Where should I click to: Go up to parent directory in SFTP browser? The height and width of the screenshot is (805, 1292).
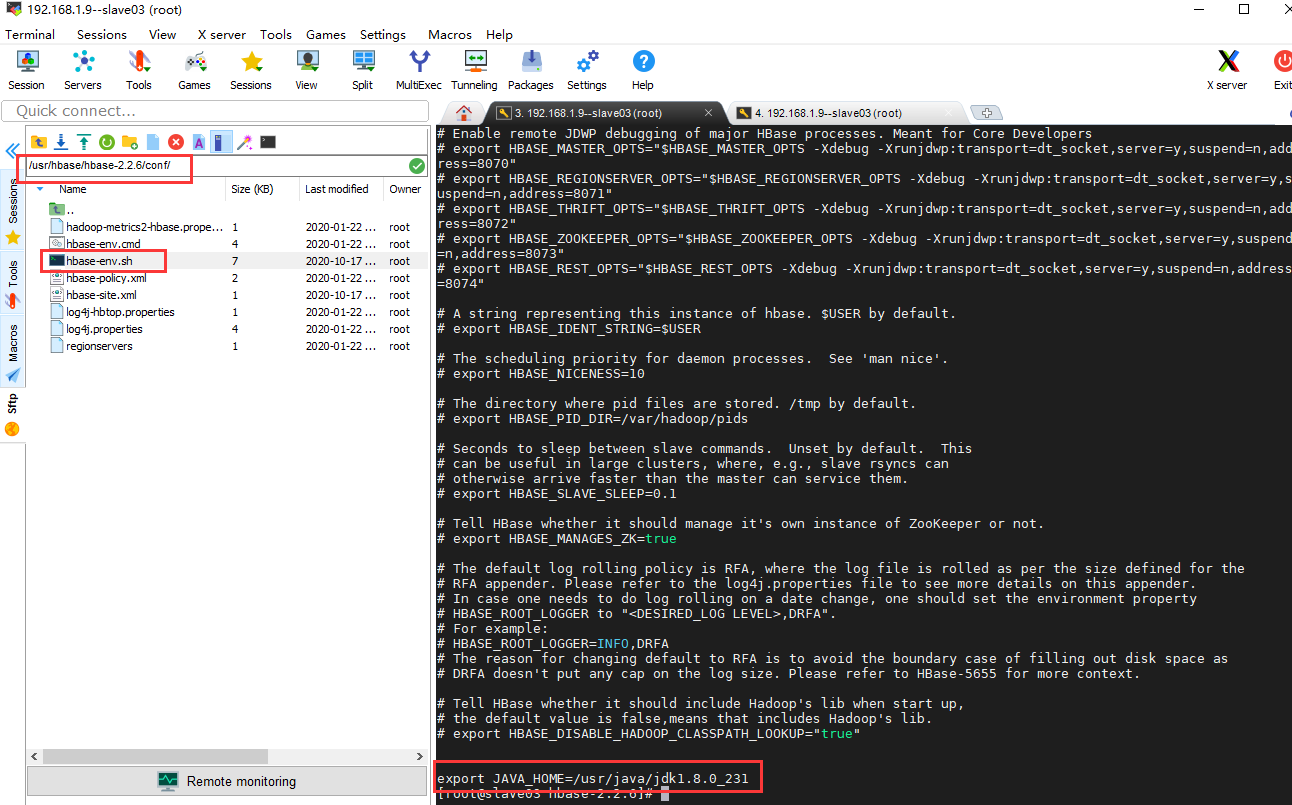pyautogui.click(x=40, y=142)
